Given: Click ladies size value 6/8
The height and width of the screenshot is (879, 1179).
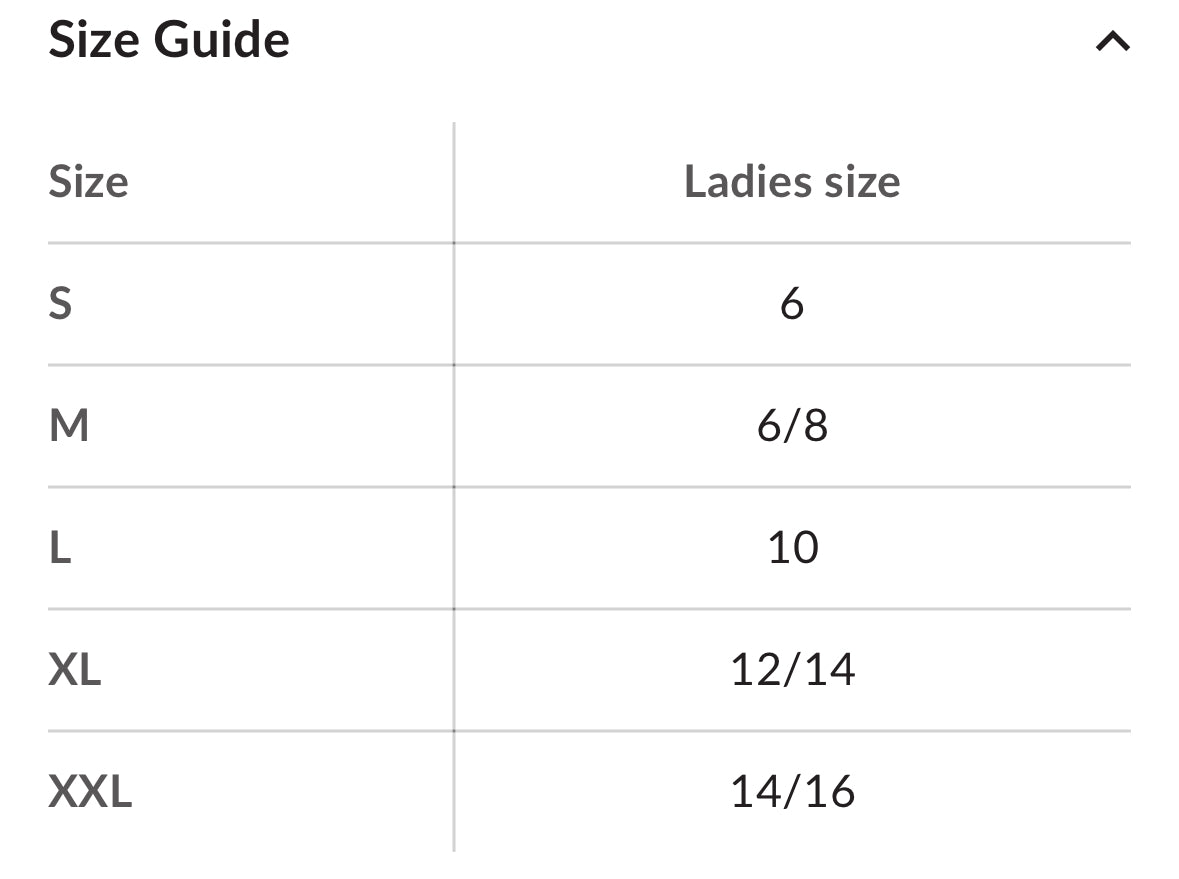Looking at the screenshot, I should (792, 426).
